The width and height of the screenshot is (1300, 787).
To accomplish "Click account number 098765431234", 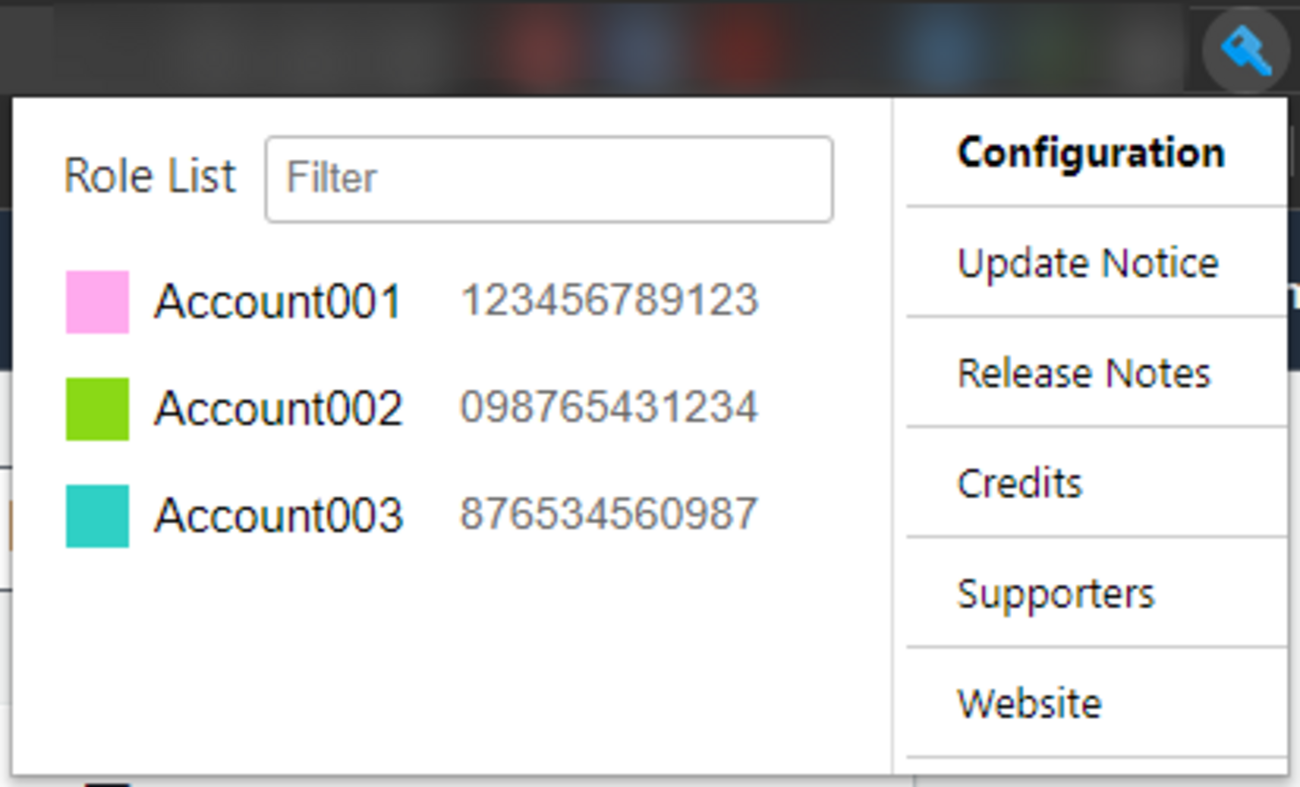I will tap(608, 408).
